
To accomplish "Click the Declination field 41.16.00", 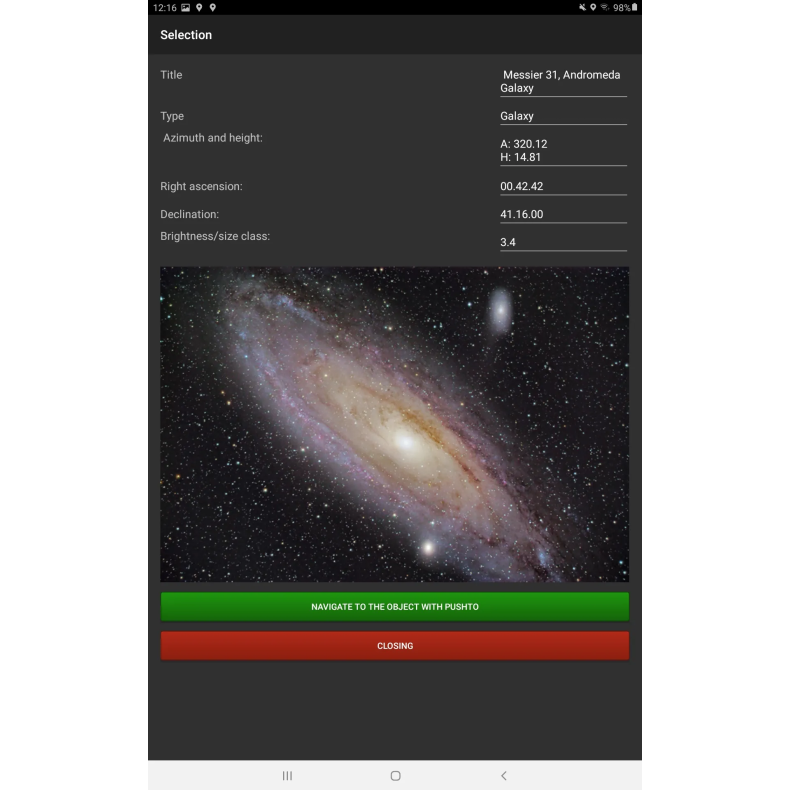I will pos(563,214).
